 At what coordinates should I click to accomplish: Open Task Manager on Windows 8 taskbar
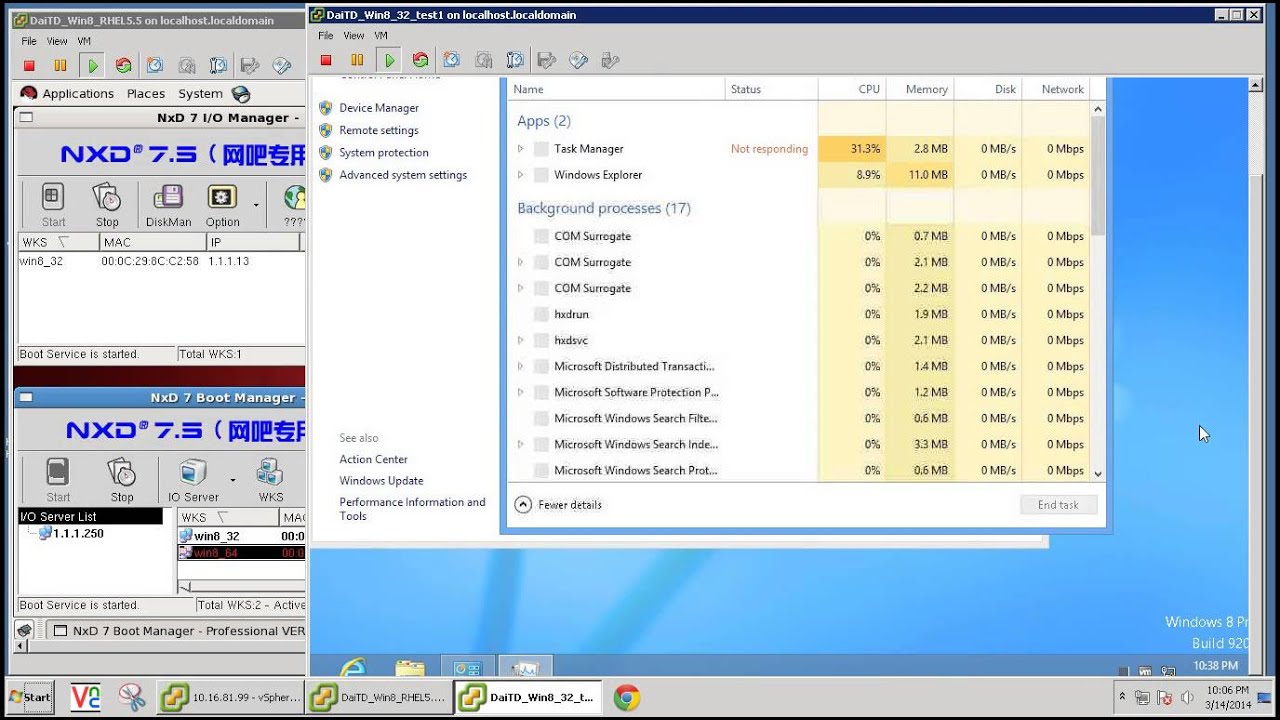click(x=526, y=668)
